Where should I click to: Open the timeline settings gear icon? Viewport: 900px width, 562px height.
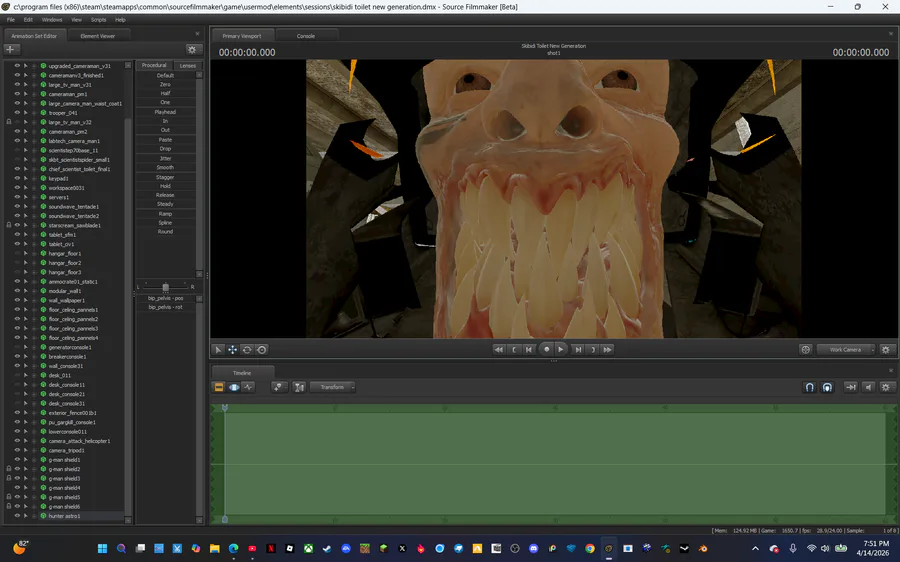pyautogui.click(x=886, y=387)
